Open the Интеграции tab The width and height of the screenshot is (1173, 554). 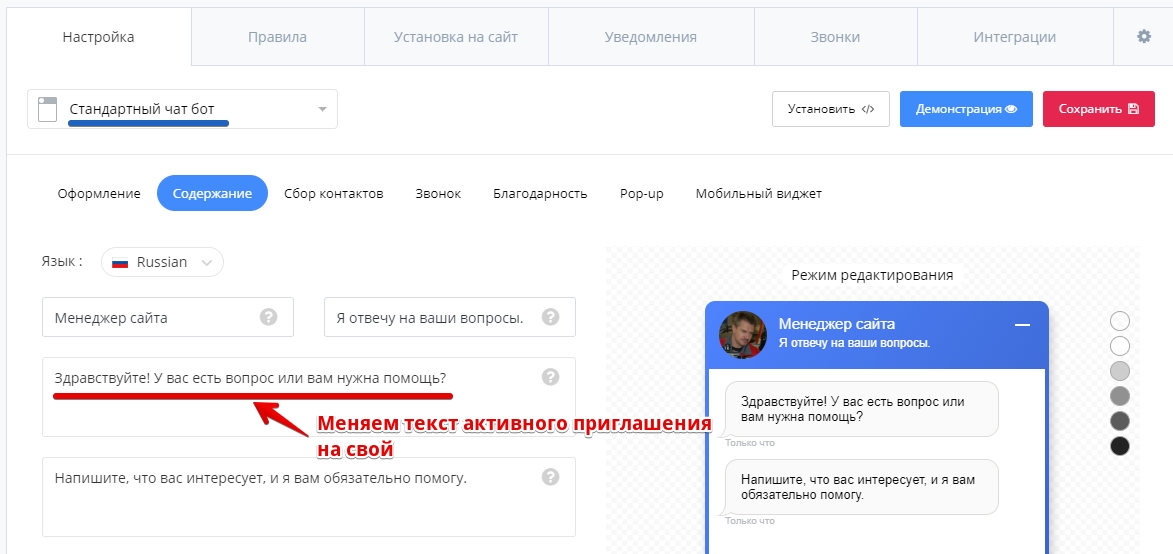(1015, 37)
